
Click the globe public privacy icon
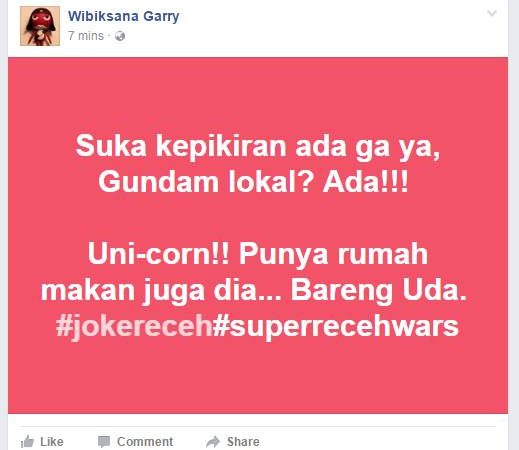point(120,36)
